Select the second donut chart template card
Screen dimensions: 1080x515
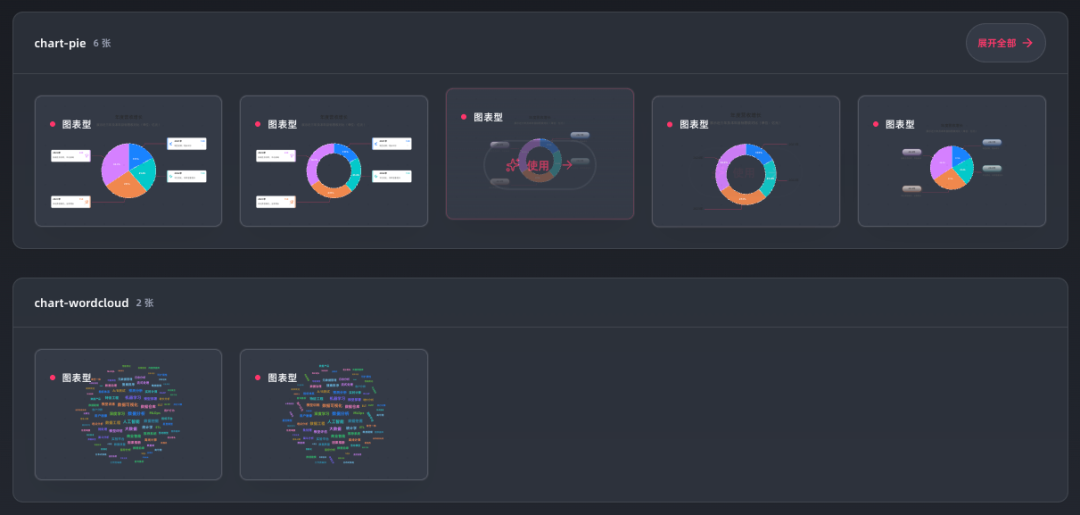pos(334,161)
